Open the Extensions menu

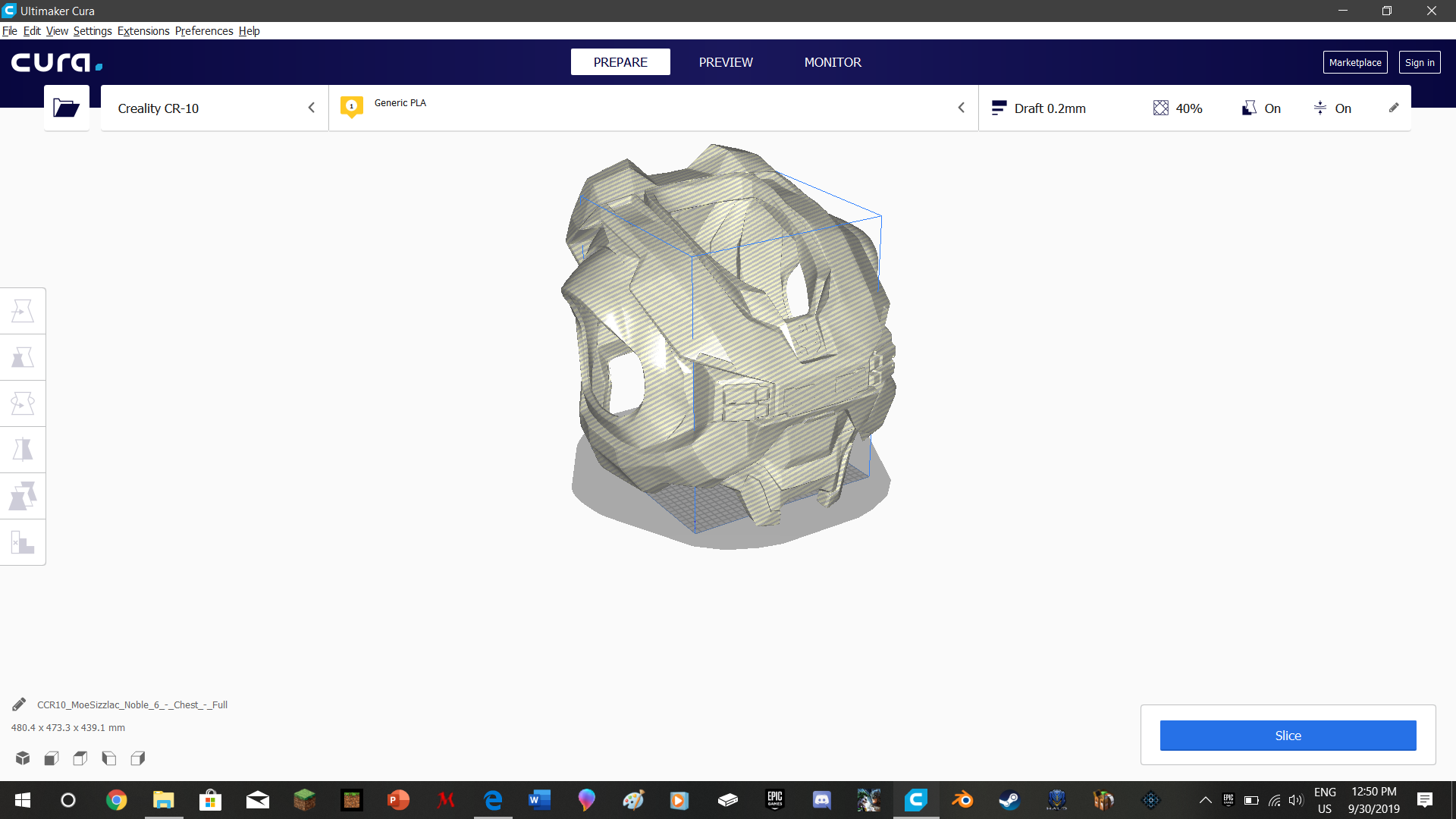(143, 31)
